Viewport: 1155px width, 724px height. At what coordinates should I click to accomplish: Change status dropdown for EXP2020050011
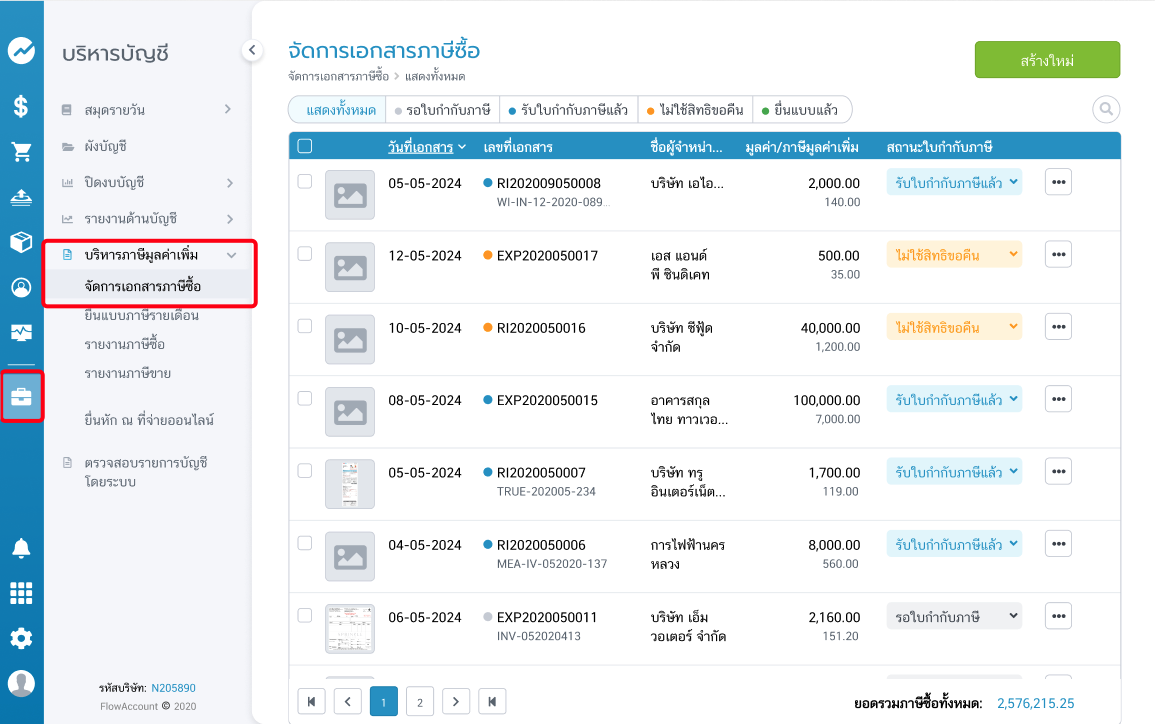coord(954,616)
